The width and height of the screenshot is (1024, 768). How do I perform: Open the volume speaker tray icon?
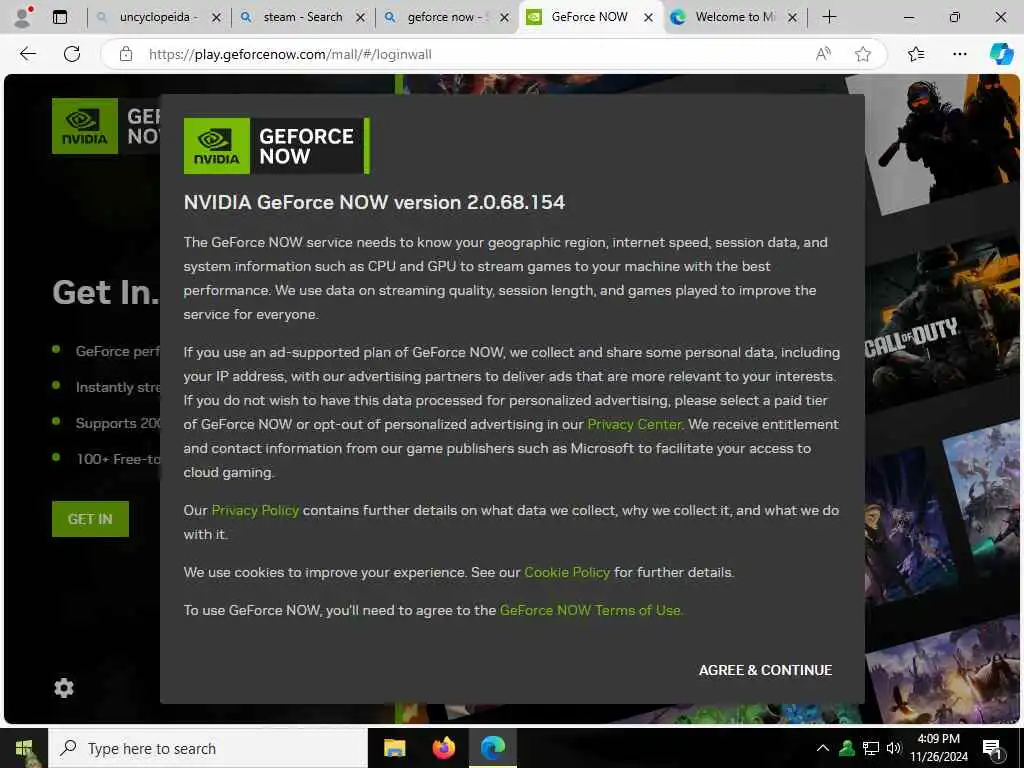tap(893, 748)
